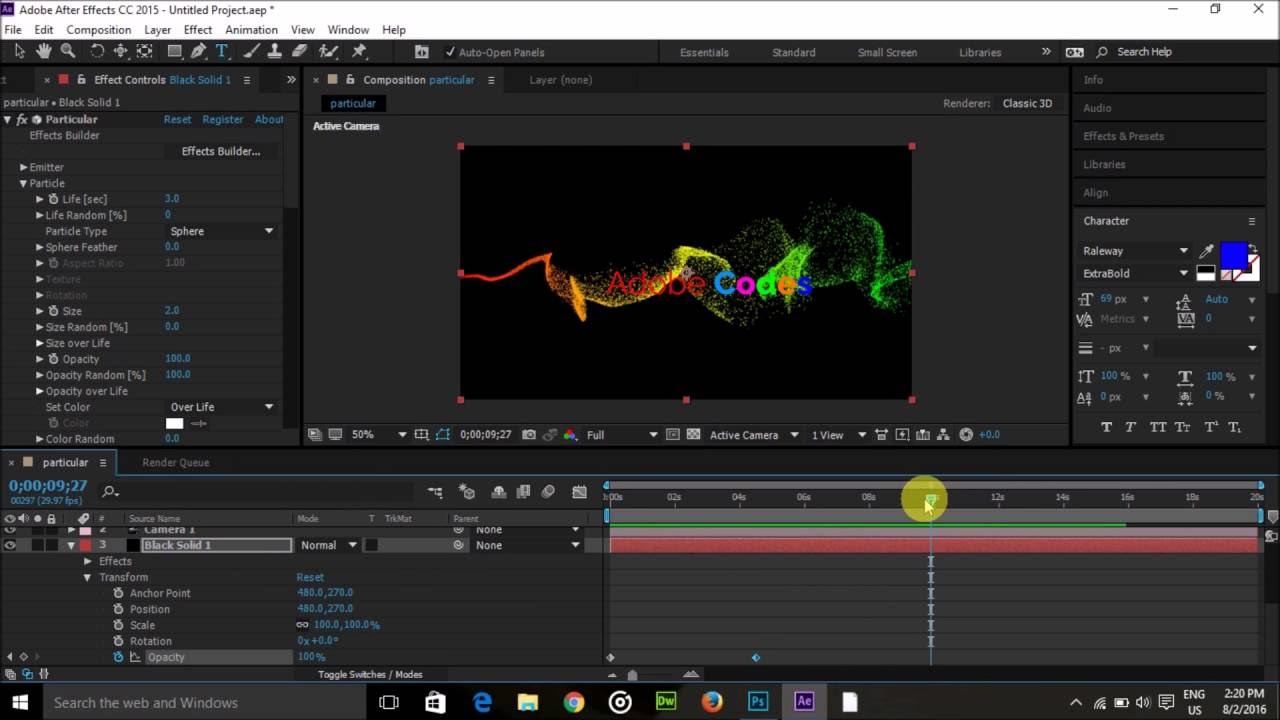Screen dimensions: 1280x720
Task: Click the blue fill color swatch
Action: pos(1233,254)
